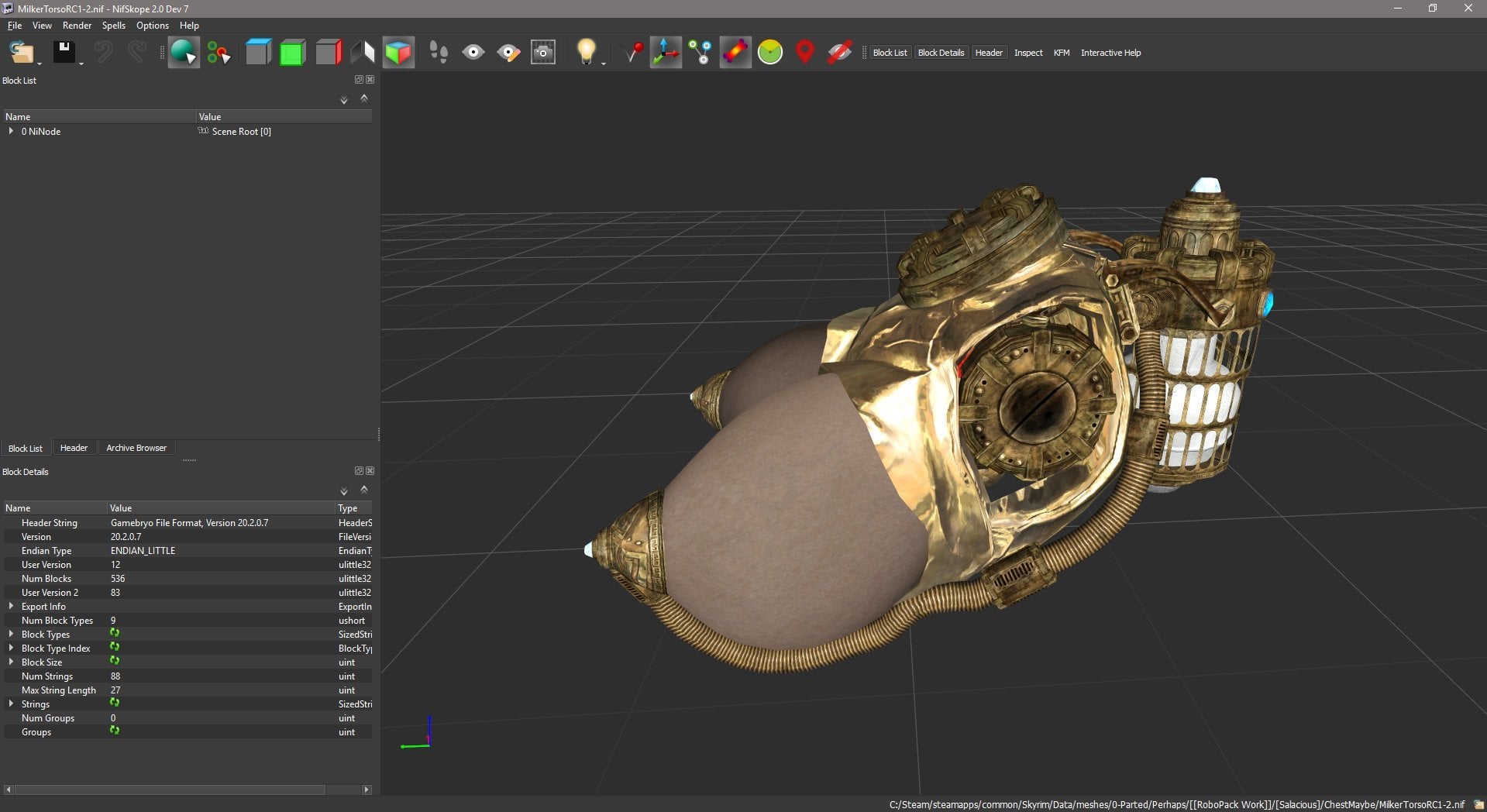Click the Type column header in Block Details
This screenshot has width=1487, height=812.
pyautogui.click(x=353, y=508)
